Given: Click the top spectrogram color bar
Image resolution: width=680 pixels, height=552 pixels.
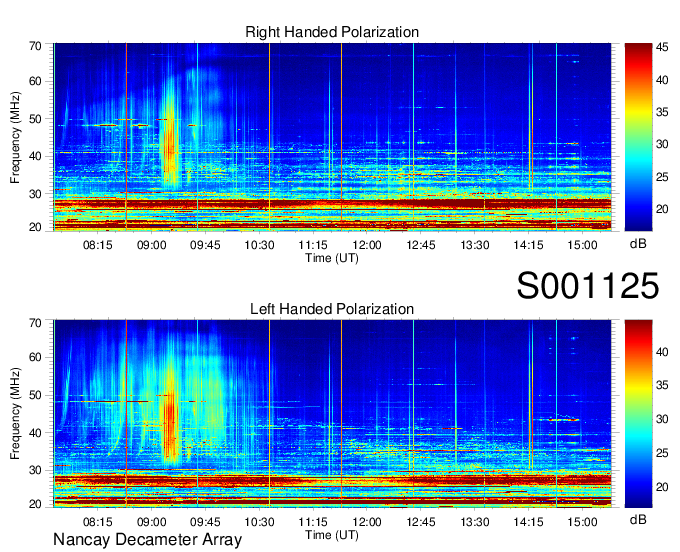Looking at the screenshot, I should tap(638, 137).
